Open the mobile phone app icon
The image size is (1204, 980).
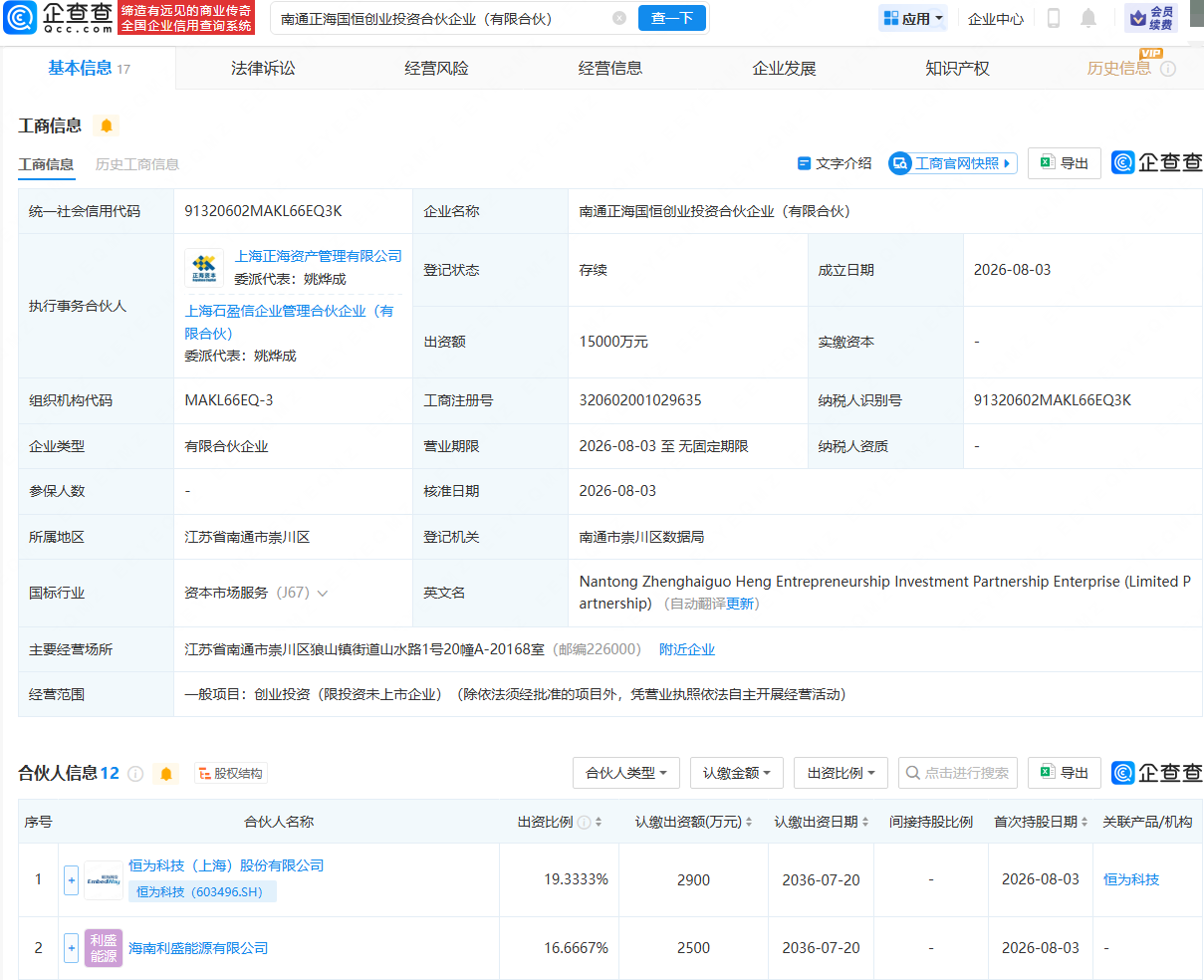click(1054, 18)
